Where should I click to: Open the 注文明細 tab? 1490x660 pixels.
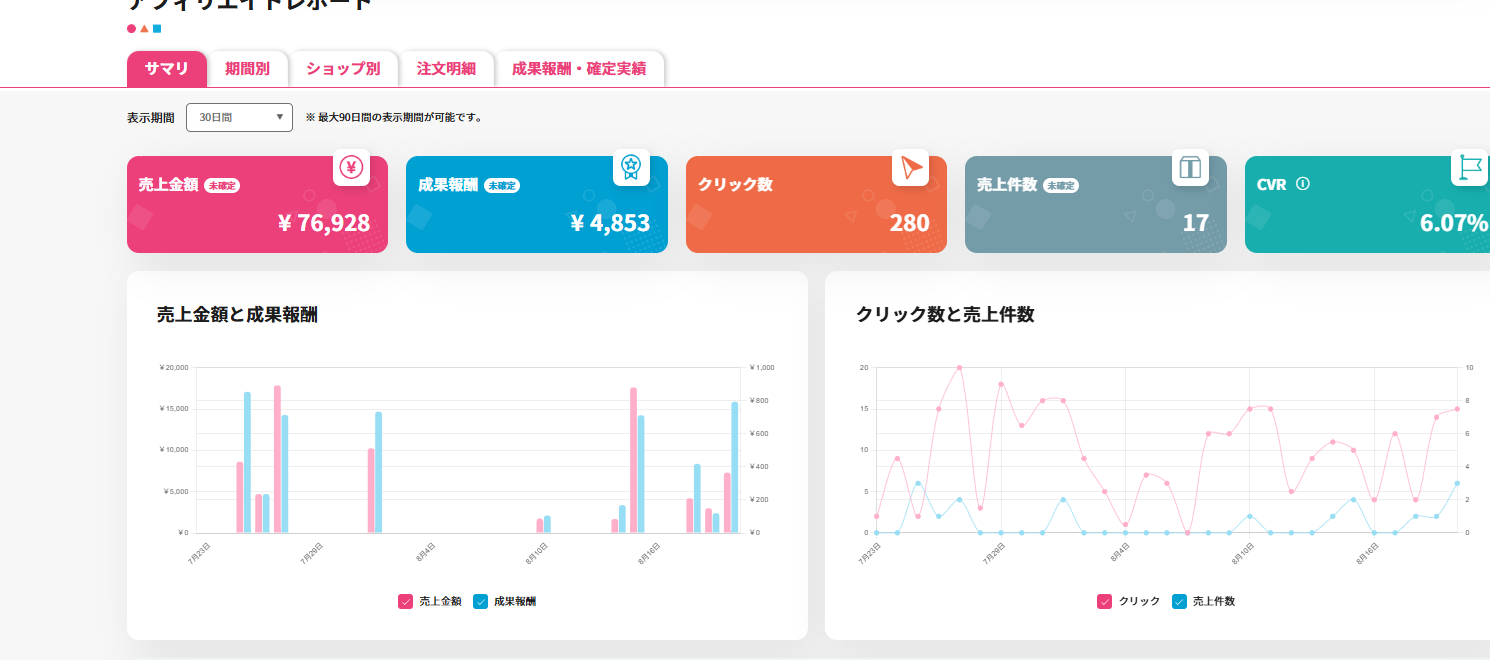click(446, 69)
